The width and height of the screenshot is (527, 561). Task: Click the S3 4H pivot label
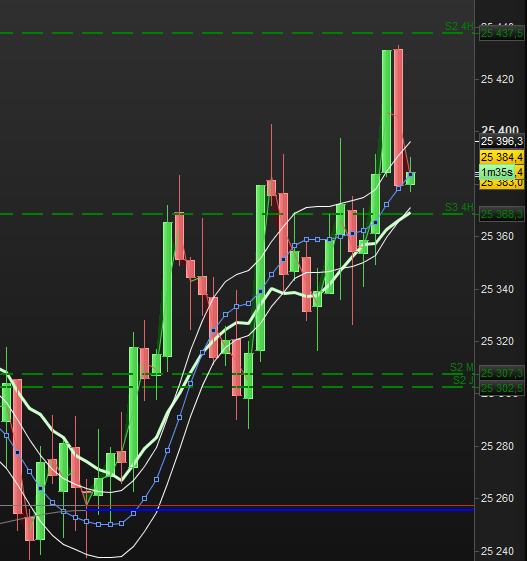pyautogui.click(x=459, y=207)
